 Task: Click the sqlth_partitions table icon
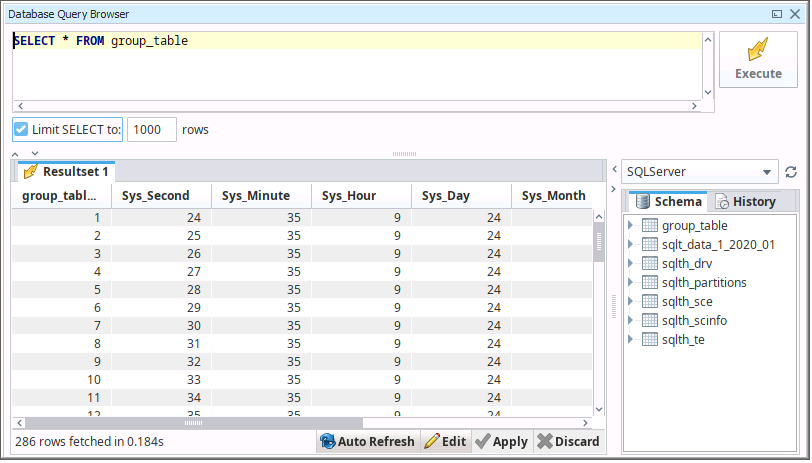click(x=649, y=282)
